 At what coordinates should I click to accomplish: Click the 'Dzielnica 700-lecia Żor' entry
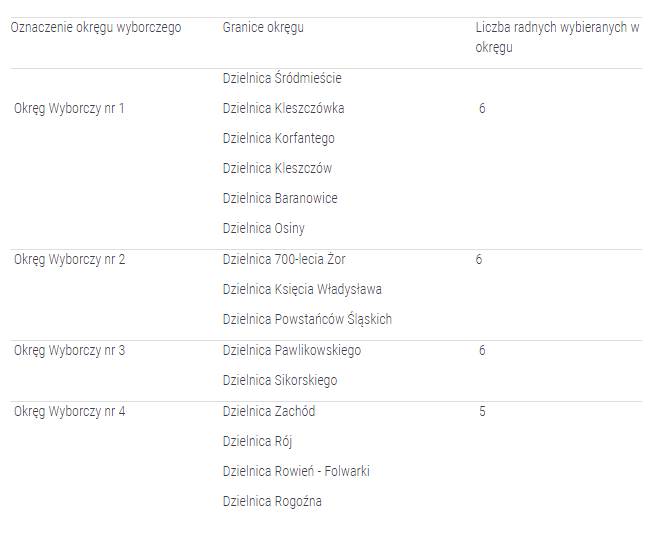[284, 260]
